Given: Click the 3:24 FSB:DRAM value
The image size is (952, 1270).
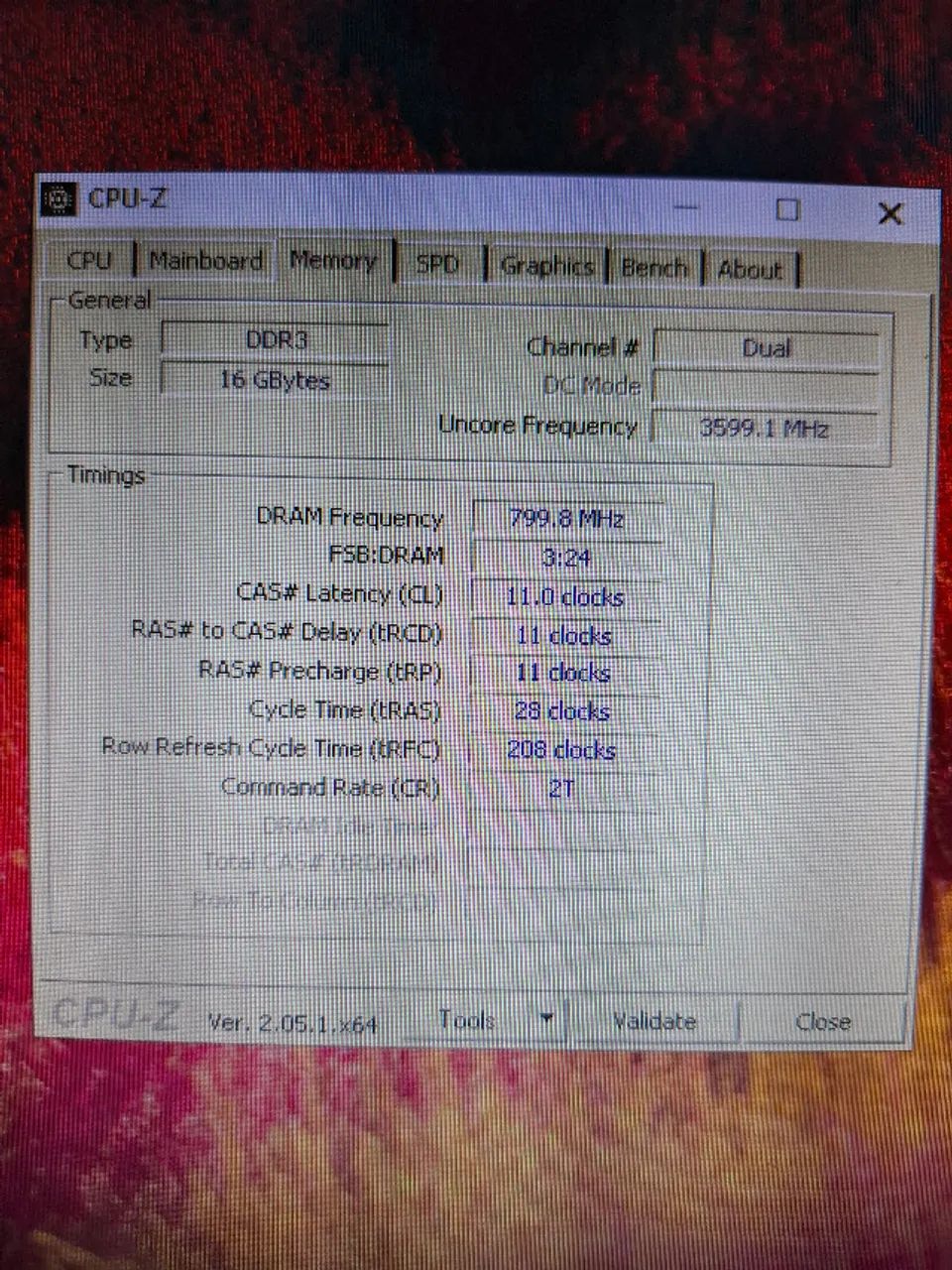Looking at the screenshot, I should tap(566, 559).
